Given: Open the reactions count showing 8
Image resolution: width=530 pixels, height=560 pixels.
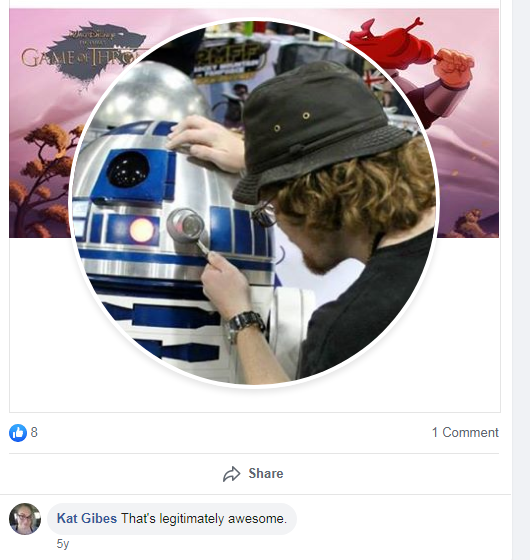Looking at the screenshot, I should 34,432.
